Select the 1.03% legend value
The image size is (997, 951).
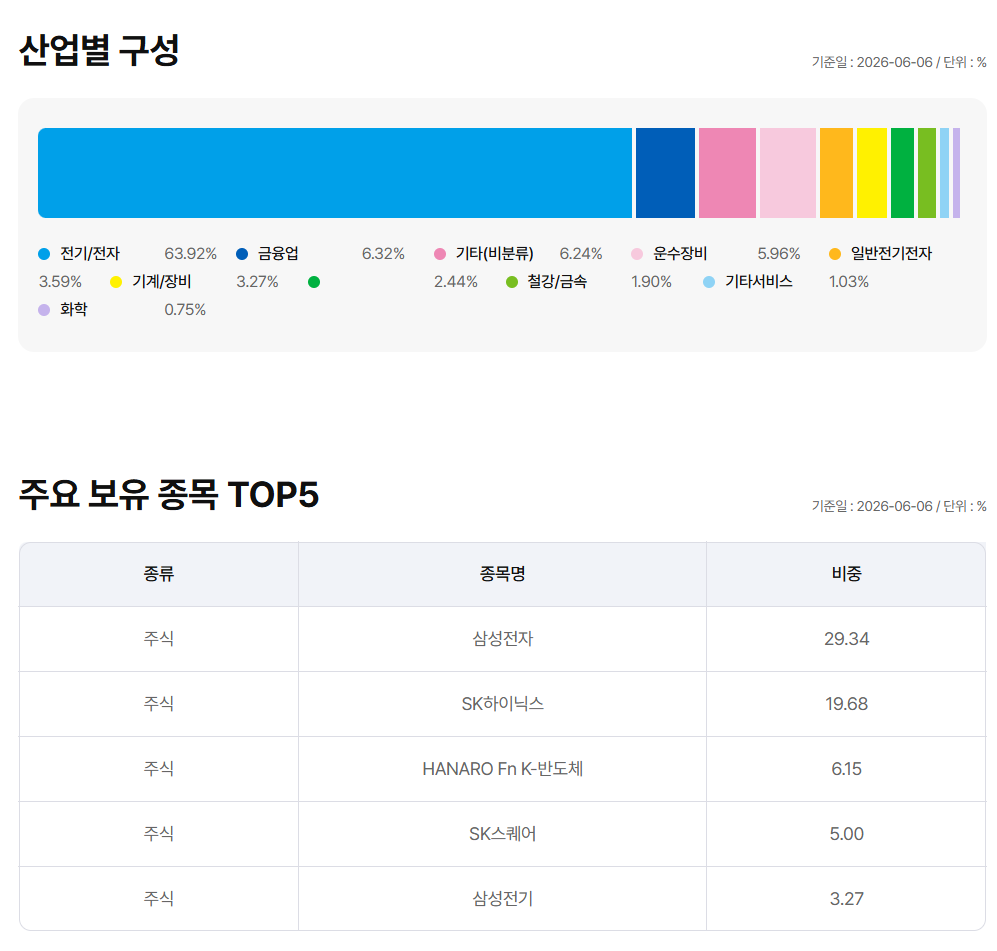(x=848, y=282)
